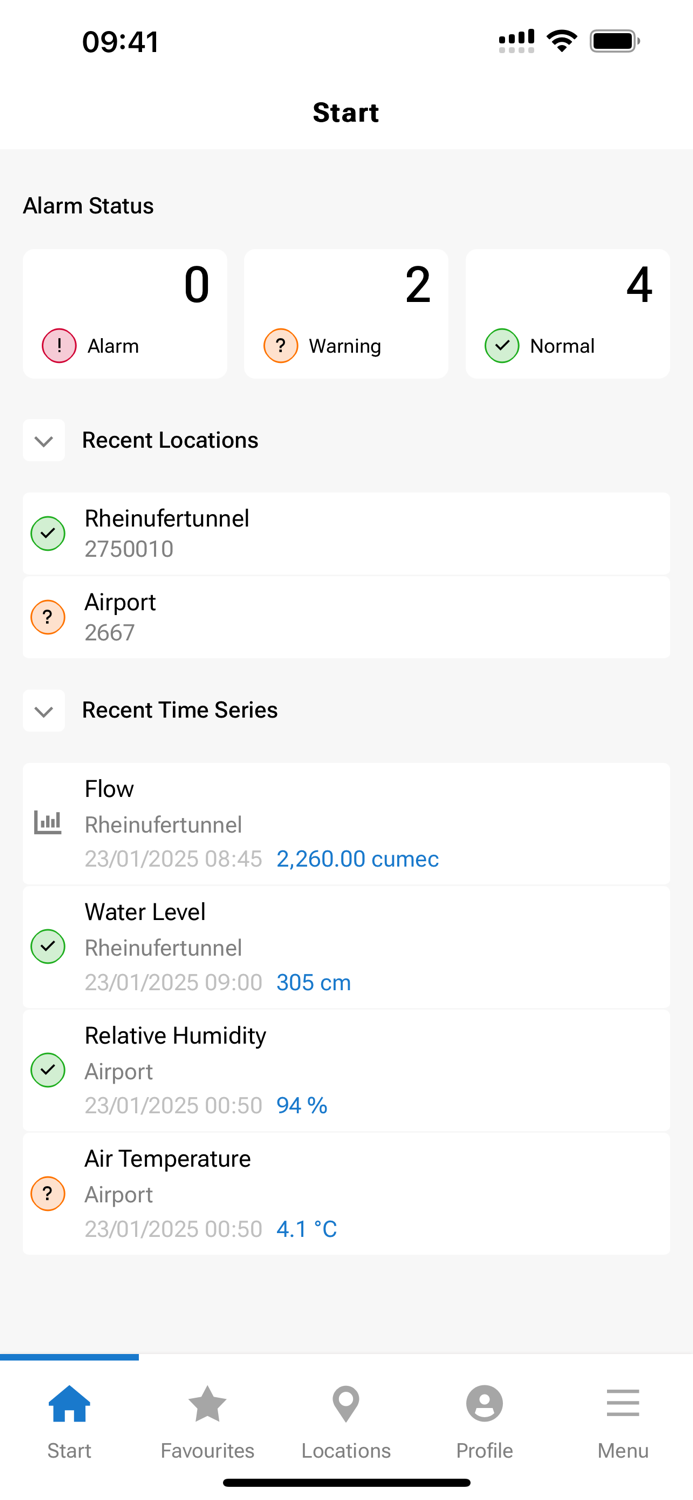
Task: Tap the Water Level status icon
Action: pyautogui.click(x=48, y=946)
